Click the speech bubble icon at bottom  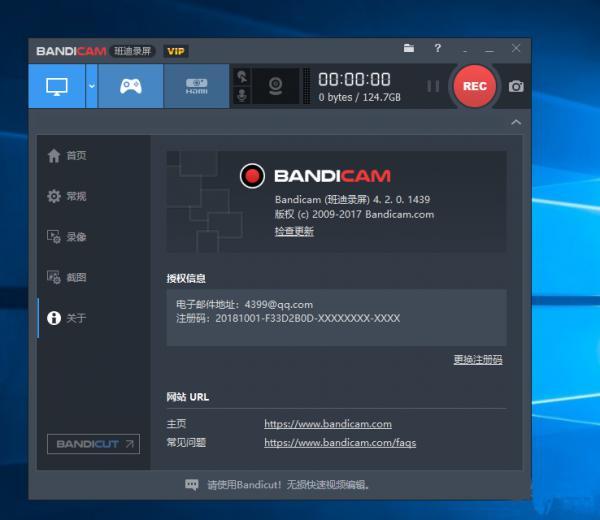coord(192,485)
